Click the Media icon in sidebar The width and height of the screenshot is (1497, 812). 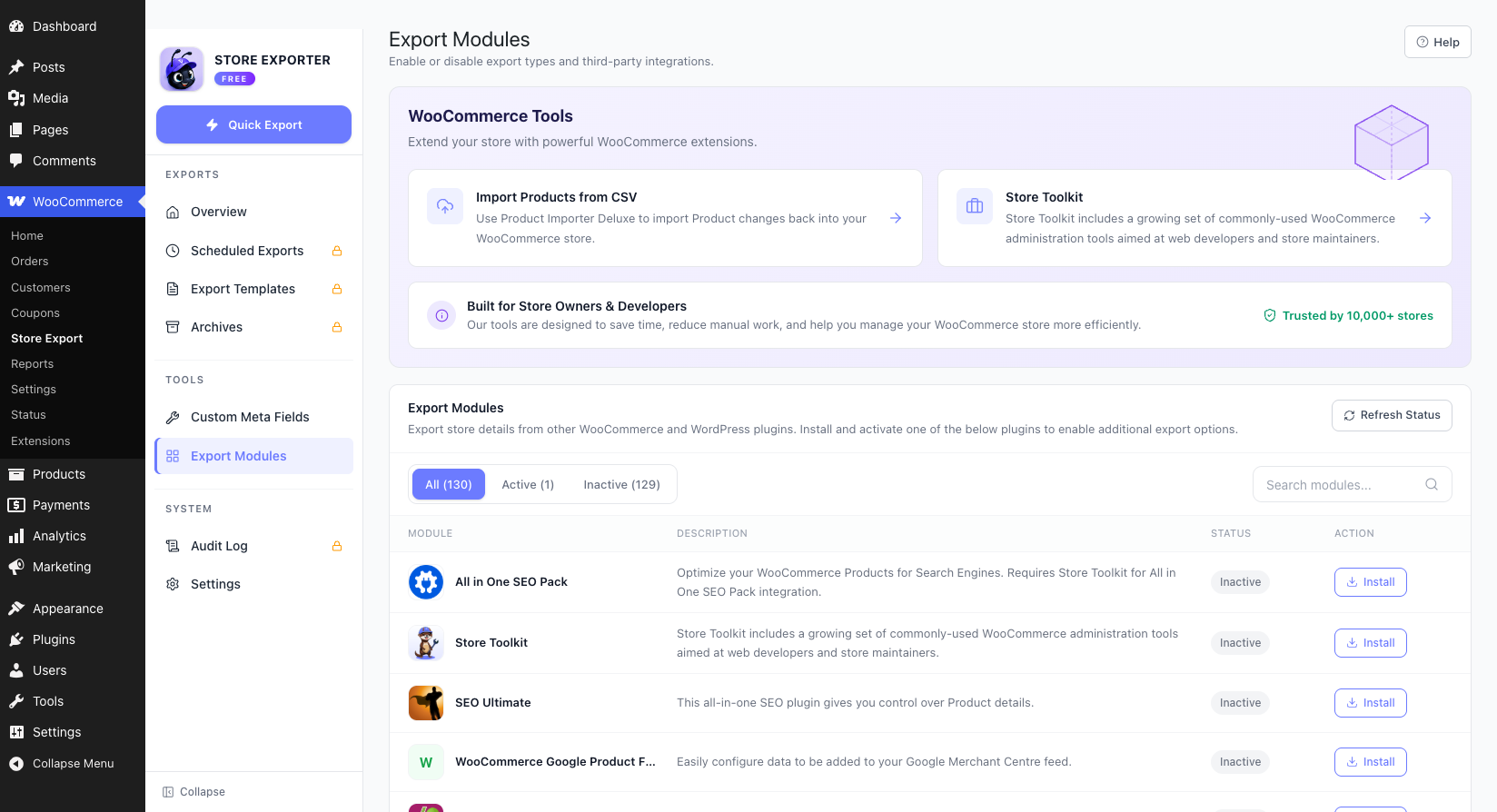point(16,98)
